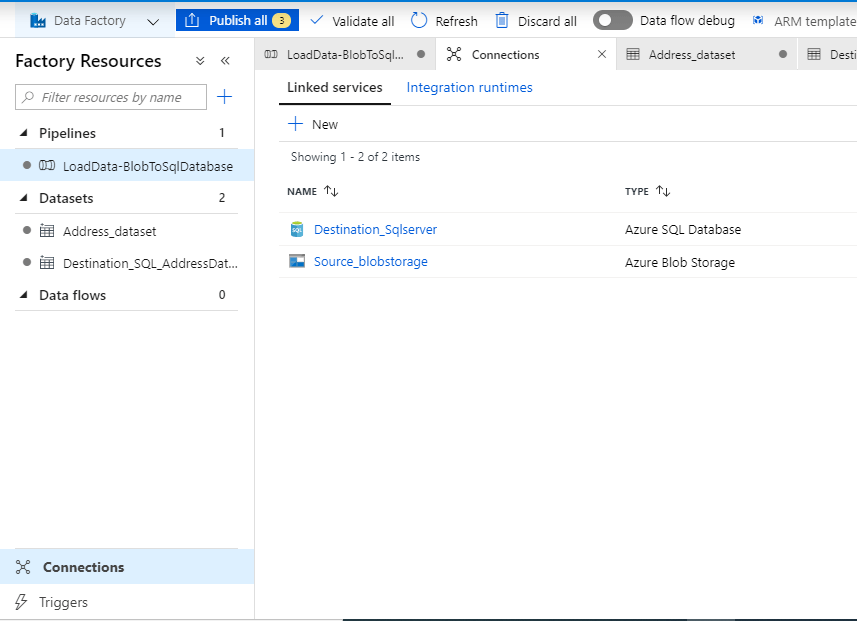Screen dimensions: 857x621
Task: Switch to Integration runtimes tab
Action: click(469, 87)
